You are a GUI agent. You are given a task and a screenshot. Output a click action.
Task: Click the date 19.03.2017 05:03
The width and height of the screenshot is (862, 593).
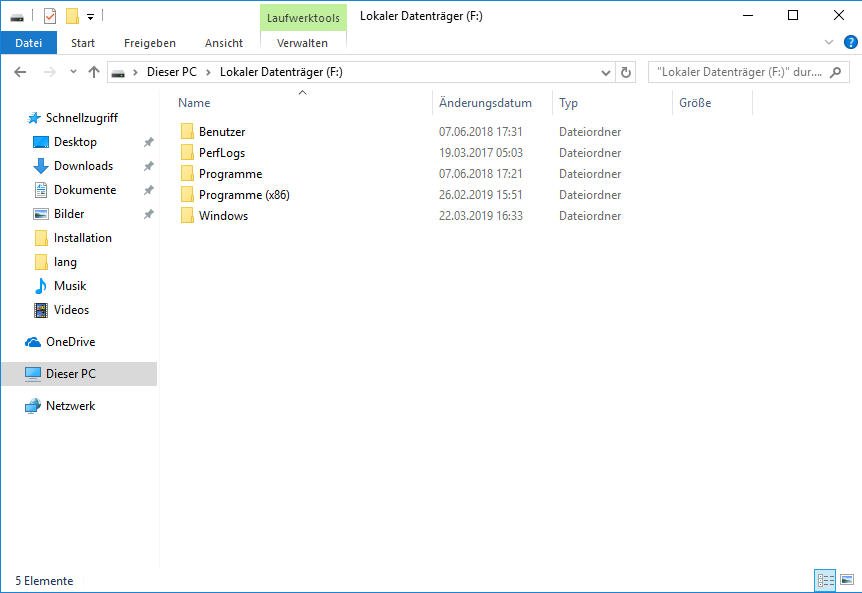(x=480, y=153)
